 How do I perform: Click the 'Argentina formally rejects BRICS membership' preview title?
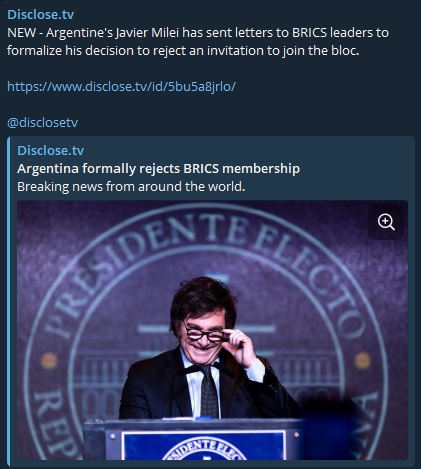pos(158,169)
